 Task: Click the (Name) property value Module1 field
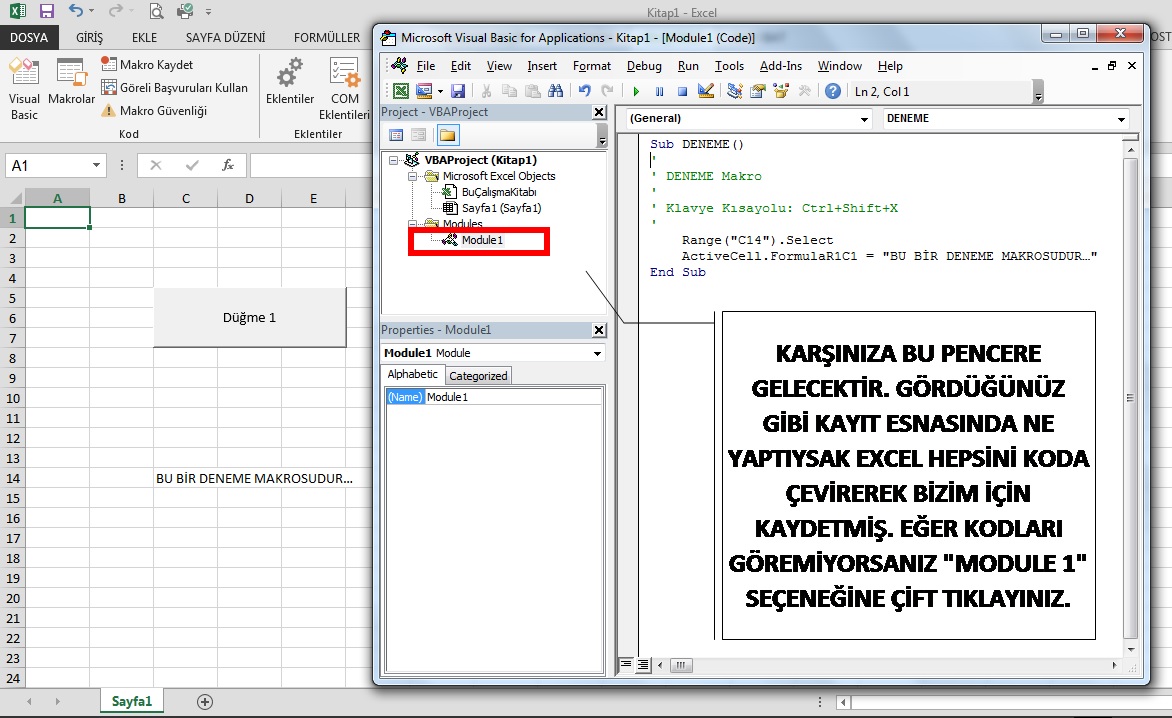tap(513, 397)
